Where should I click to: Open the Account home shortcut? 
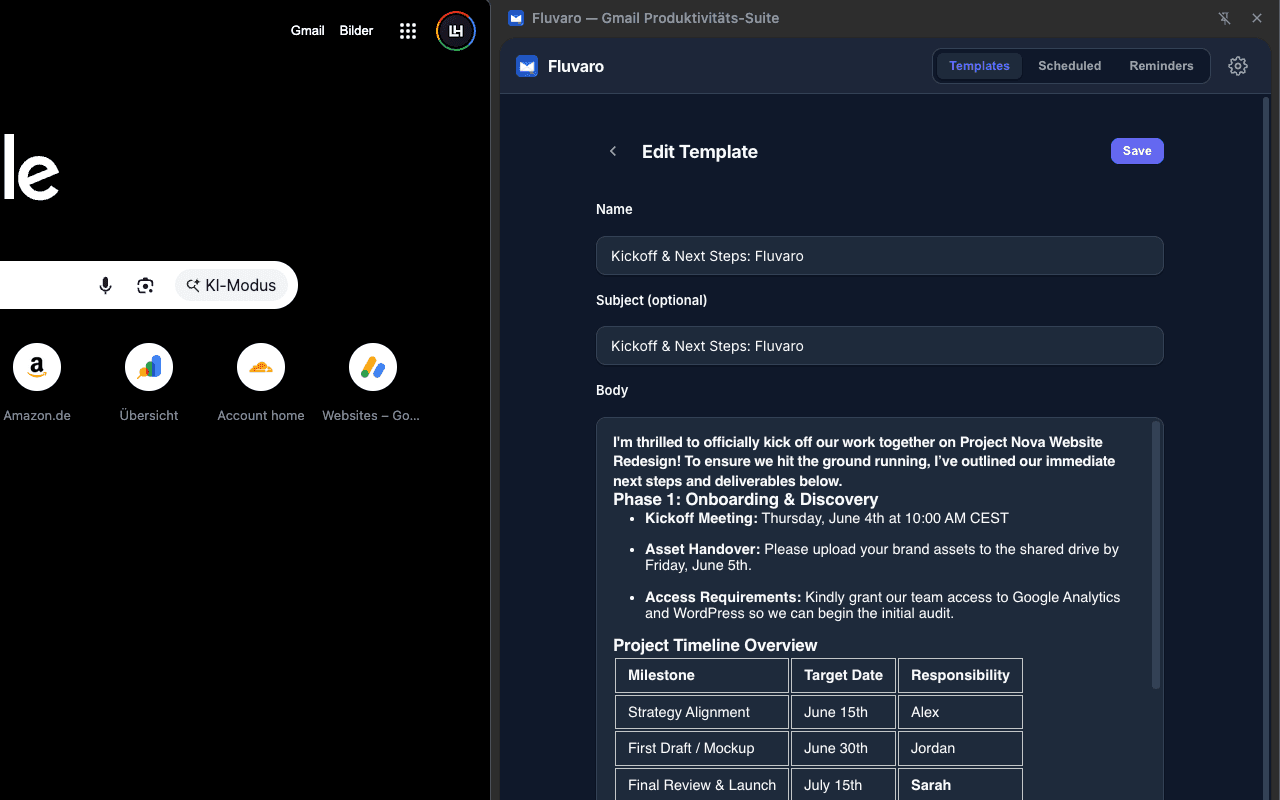(261, 383)
